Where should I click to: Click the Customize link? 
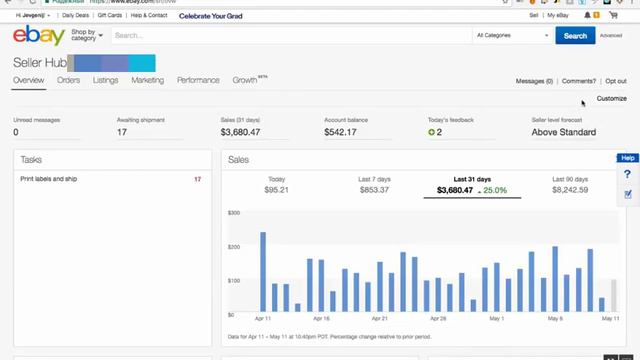coord(611,98)
